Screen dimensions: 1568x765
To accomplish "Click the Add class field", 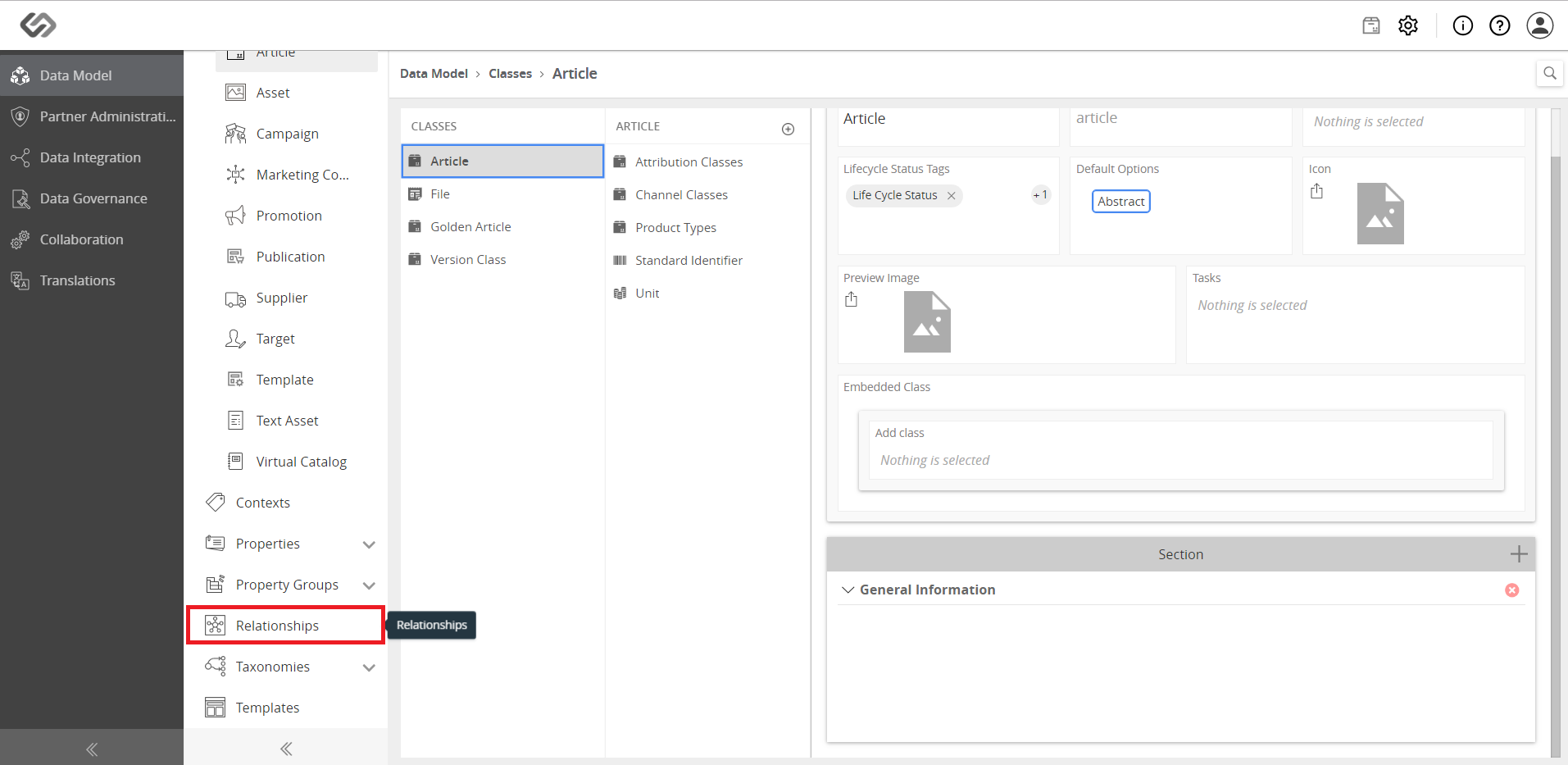I will coord(1180,450).
